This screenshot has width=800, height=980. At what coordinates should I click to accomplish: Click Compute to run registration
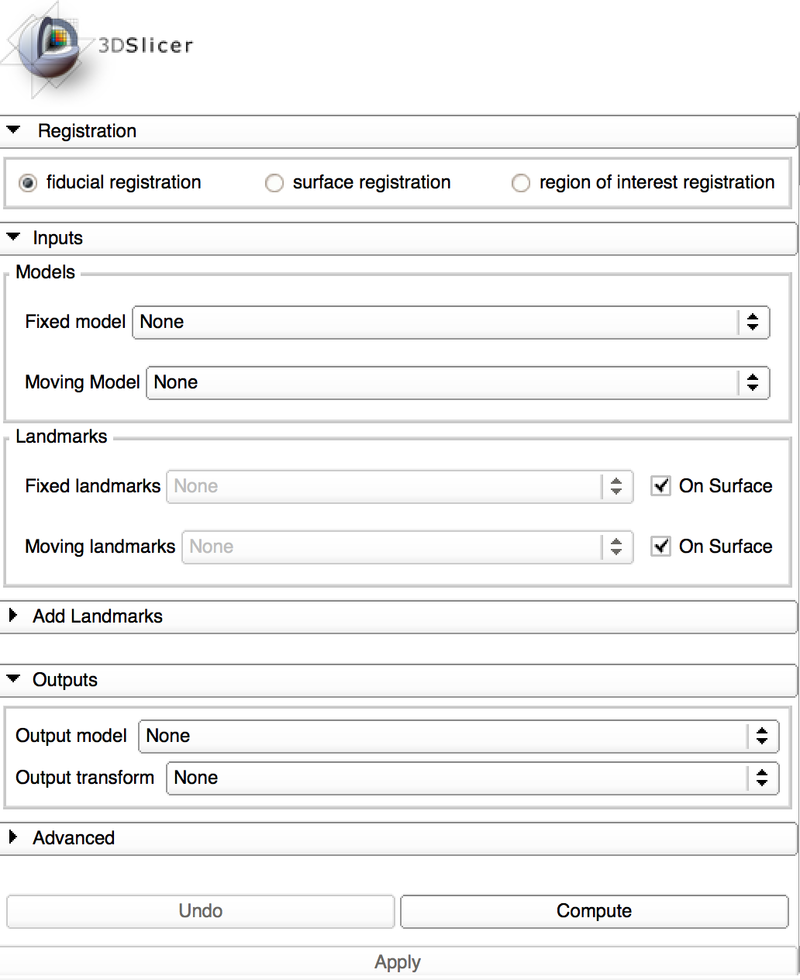594,911
